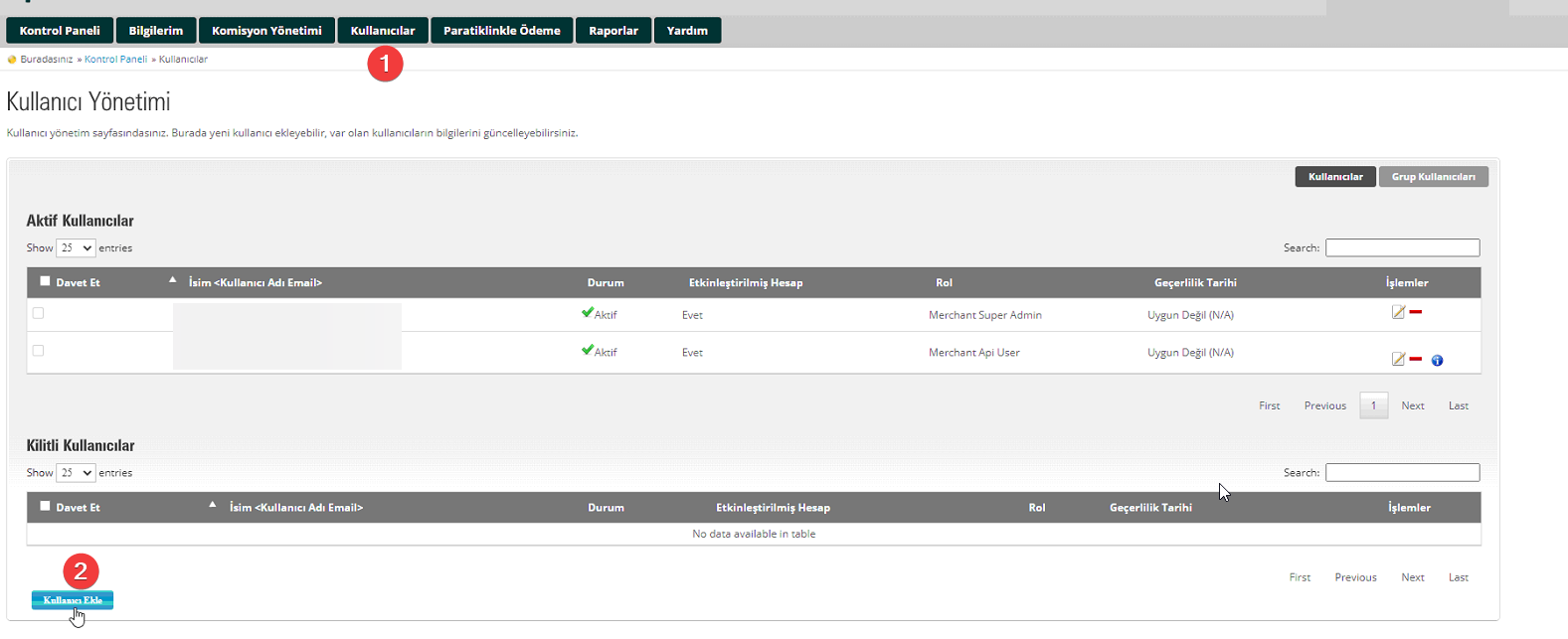Click sort arrow in Kilitli Kullanıcılar table header
The height and width of the screenshot is (639, 1568).
coord(213,505)
